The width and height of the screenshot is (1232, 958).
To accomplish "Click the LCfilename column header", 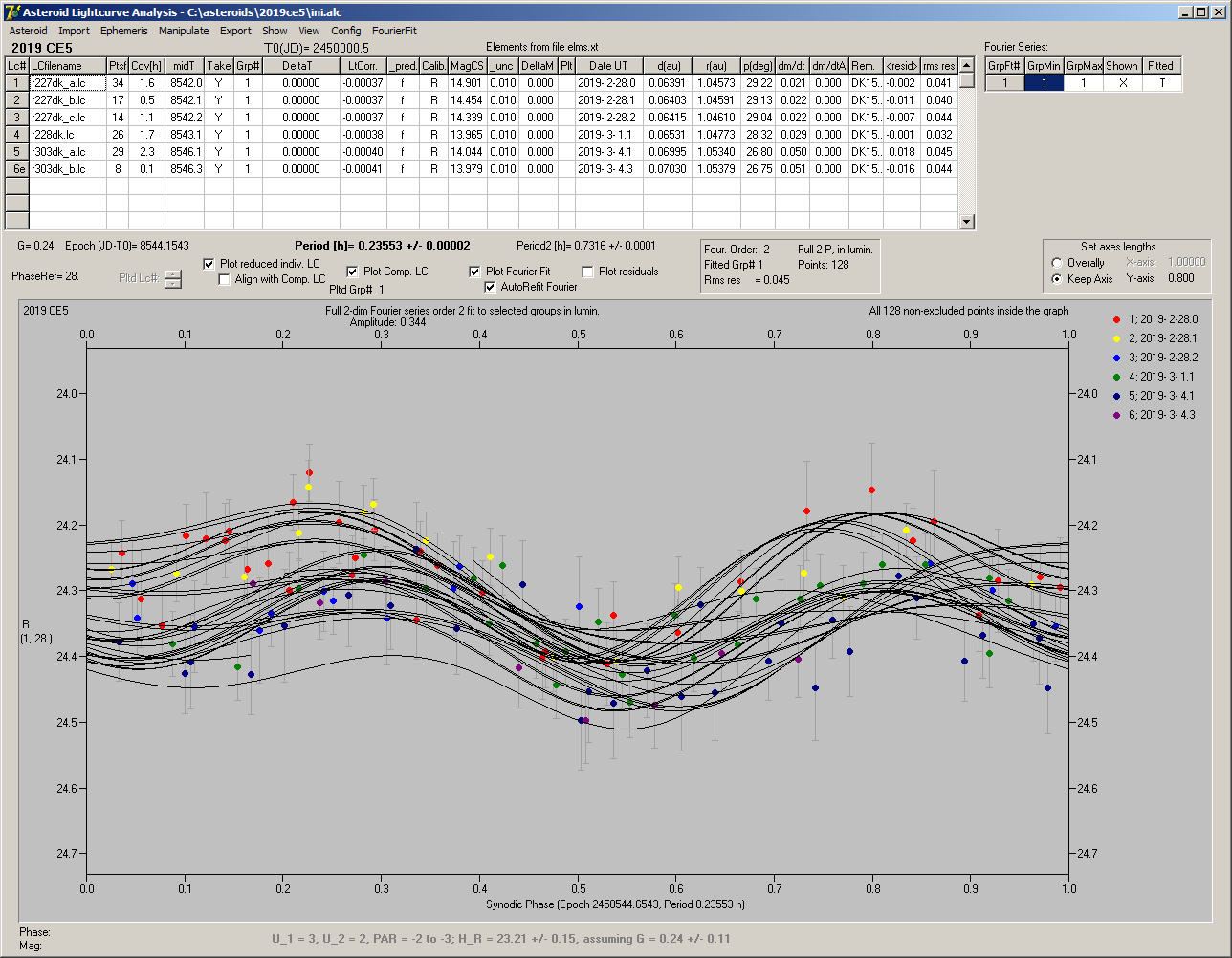I will [x=68, y=66].
